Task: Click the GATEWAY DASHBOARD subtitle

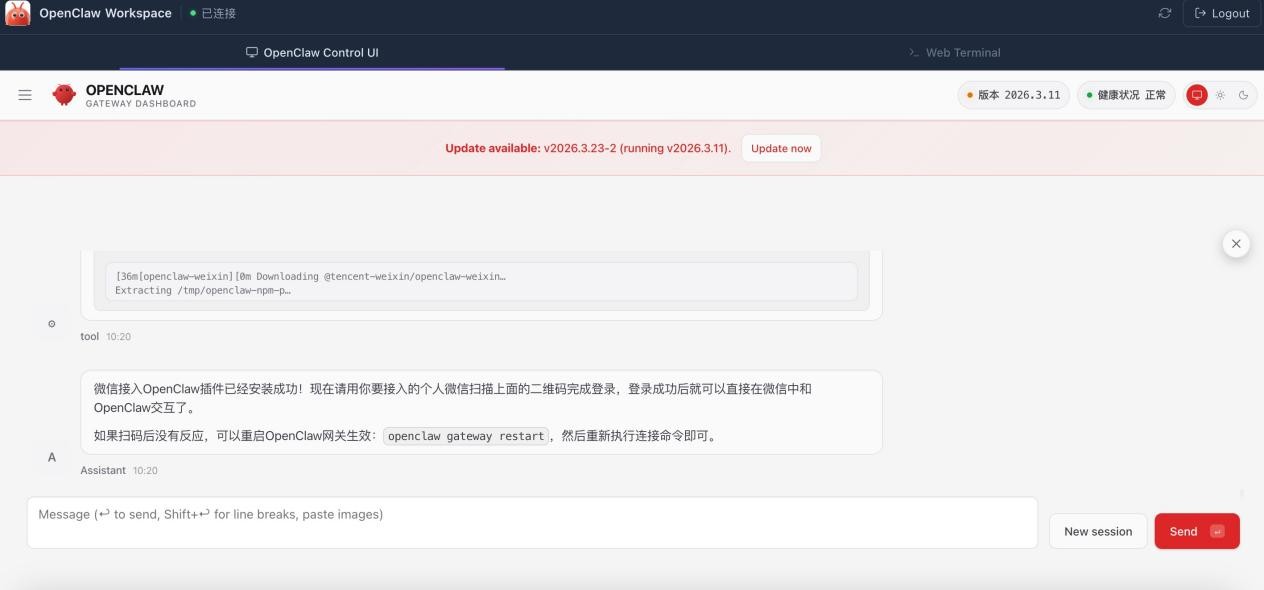Action: (x=141, y=104)
